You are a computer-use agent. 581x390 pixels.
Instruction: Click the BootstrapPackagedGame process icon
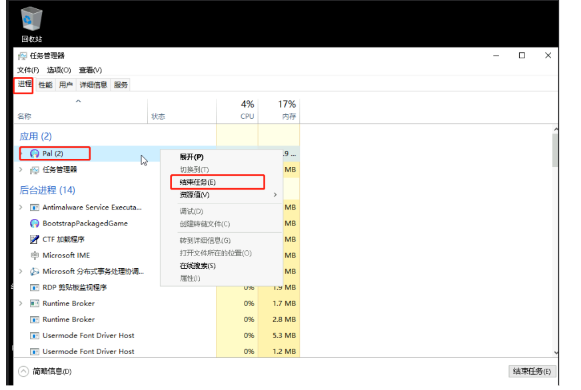[x=34, y=223]
